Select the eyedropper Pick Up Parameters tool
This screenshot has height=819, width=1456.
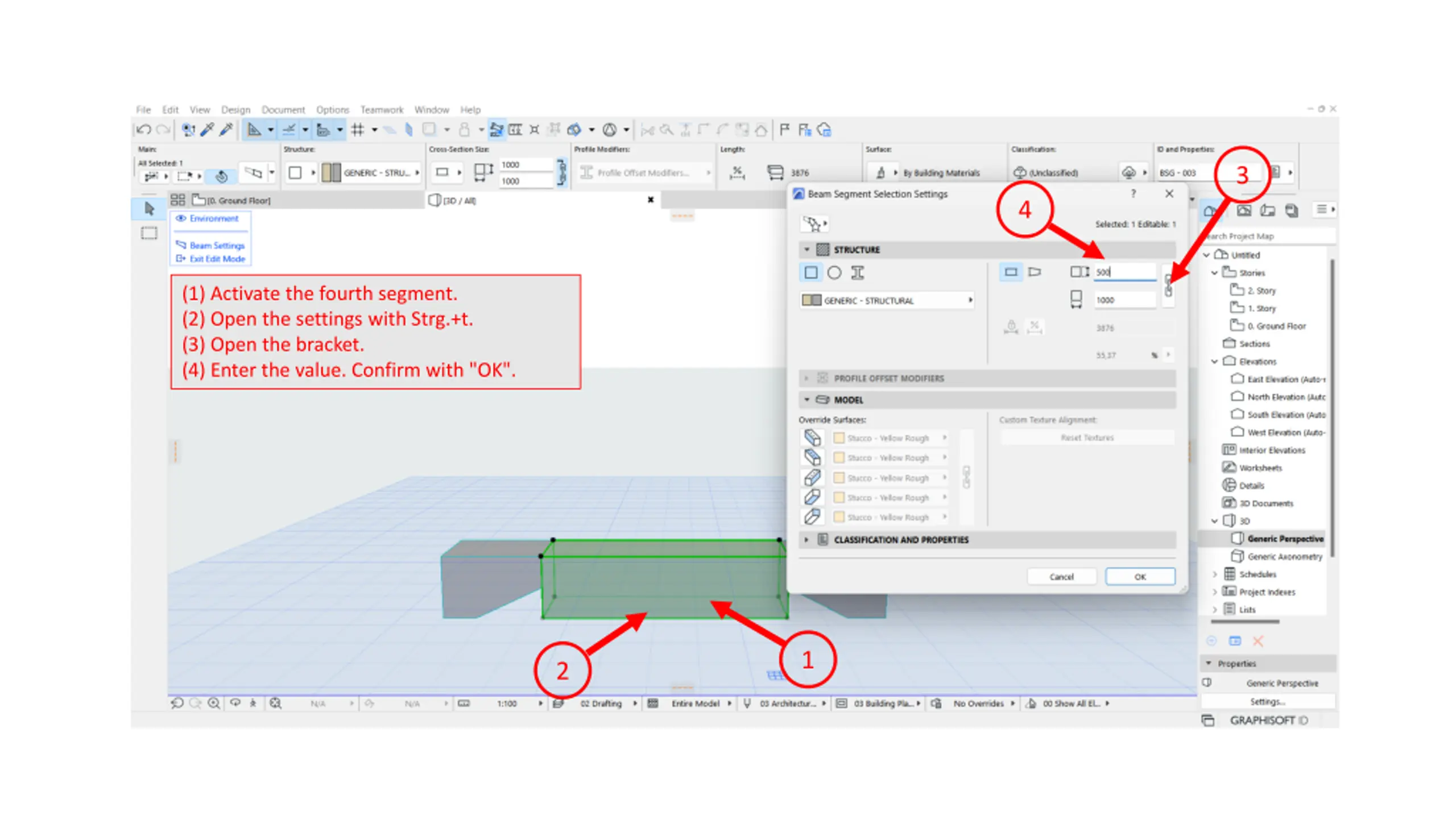click(207, 130)
